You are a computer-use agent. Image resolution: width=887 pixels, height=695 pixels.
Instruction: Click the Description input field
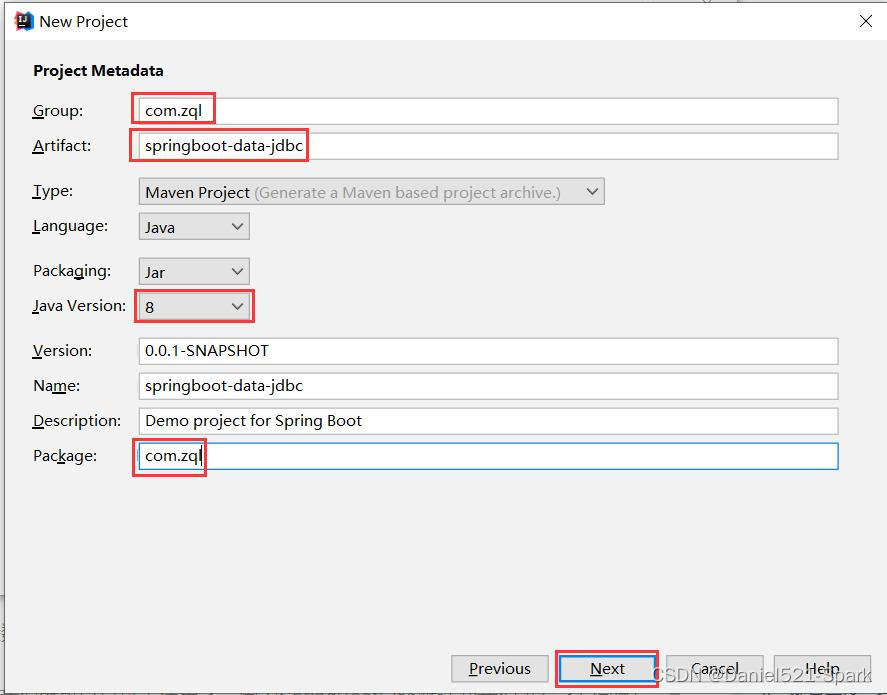pyautogui.click(x=488, y=421)
